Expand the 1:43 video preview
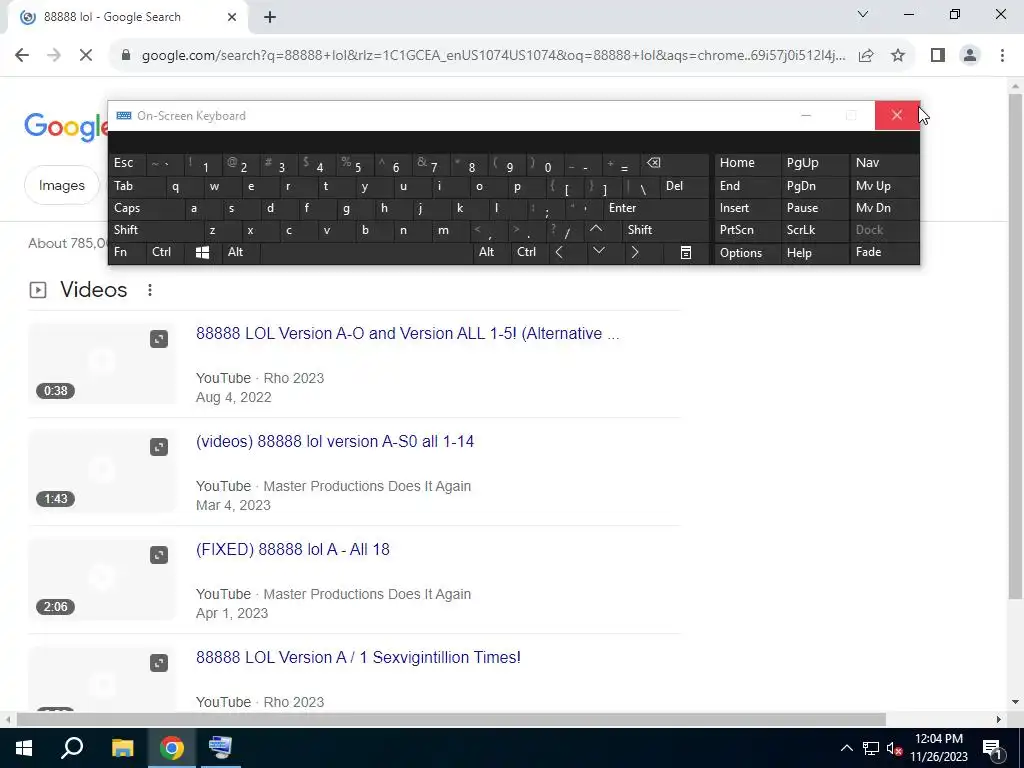Screen dimensions: 1024x768 point(159,447)
